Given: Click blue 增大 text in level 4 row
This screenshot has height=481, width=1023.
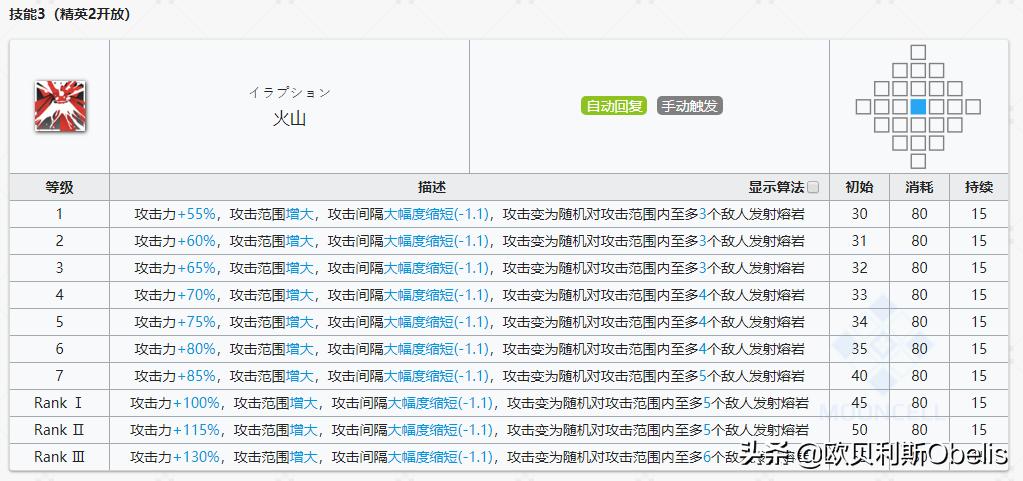Looking at the screenshot, I should (x=299, y=295).
